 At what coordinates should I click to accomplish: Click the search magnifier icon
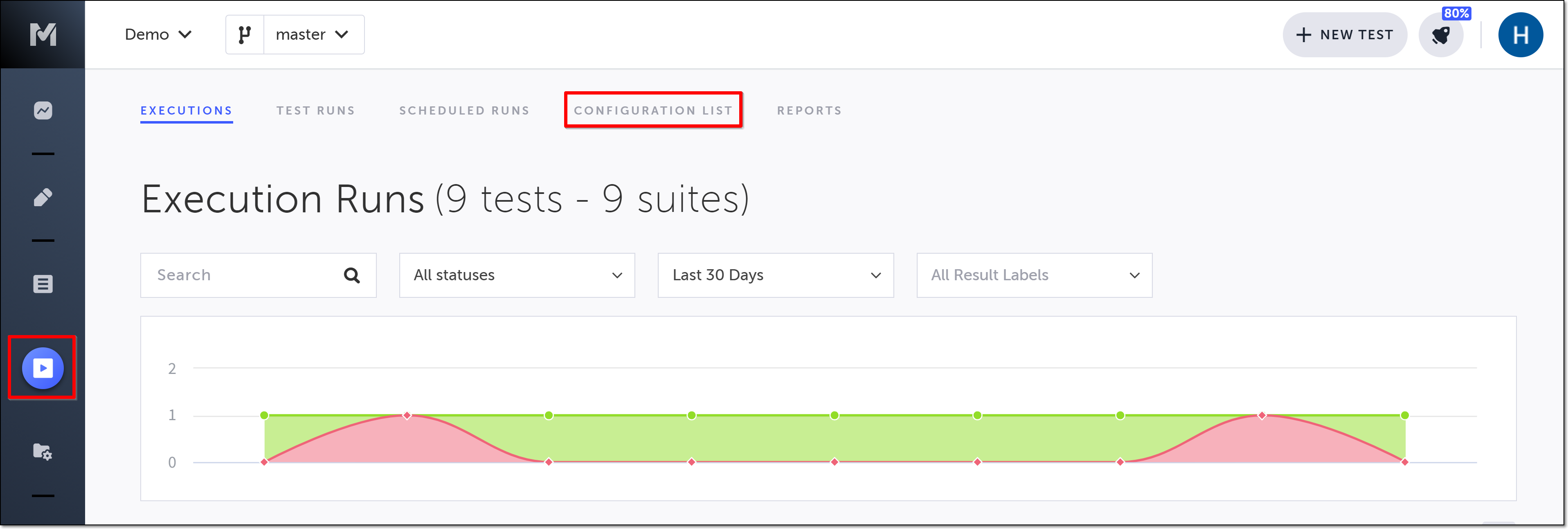click(351, 275)
